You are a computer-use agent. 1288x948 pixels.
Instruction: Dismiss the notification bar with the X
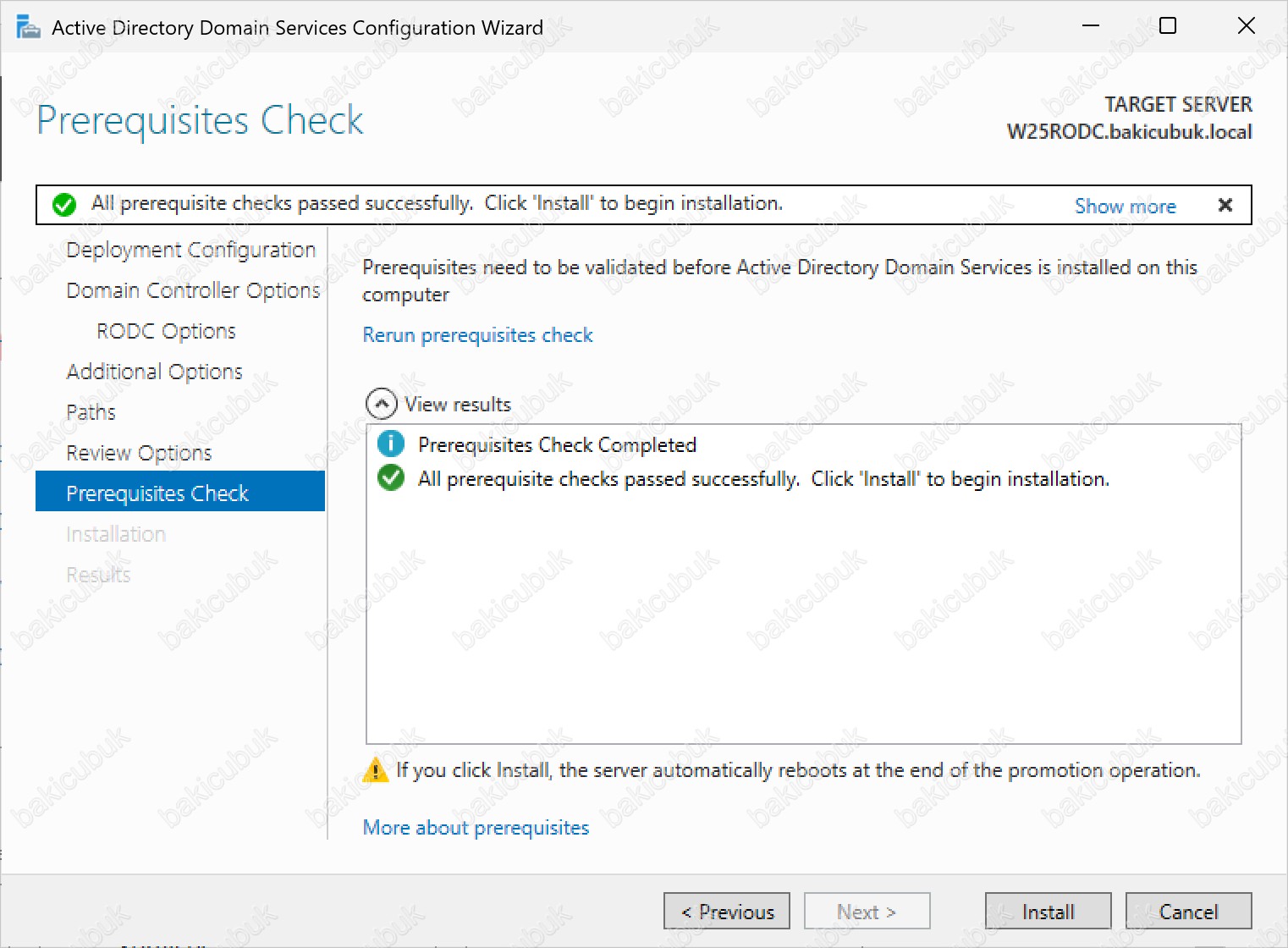pyautogui.click(x=1225, y=205)
